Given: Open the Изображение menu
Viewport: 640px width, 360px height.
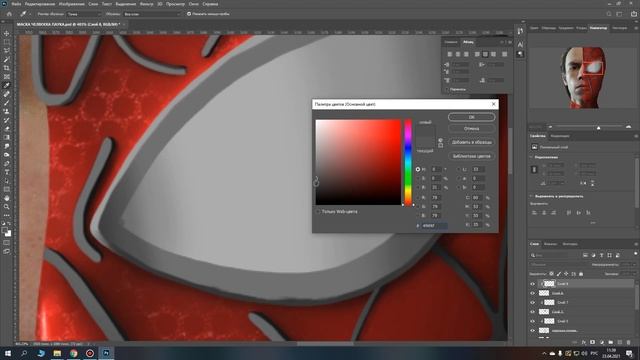Looking at the screenshot, I should (71, 4).
